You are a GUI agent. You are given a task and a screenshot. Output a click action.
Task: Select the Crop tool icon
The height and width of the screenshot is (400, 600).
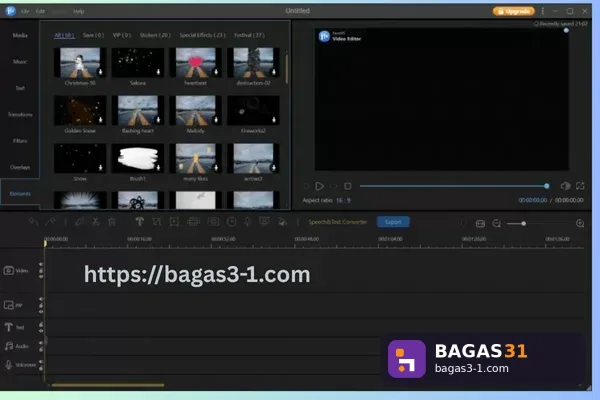[157, 222]
